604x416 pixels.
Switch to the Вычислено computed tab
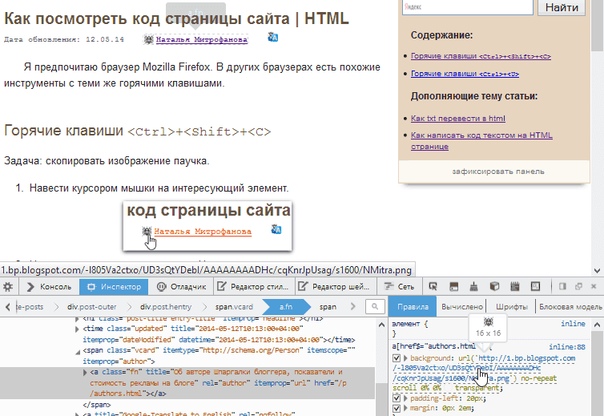[462, 307]
